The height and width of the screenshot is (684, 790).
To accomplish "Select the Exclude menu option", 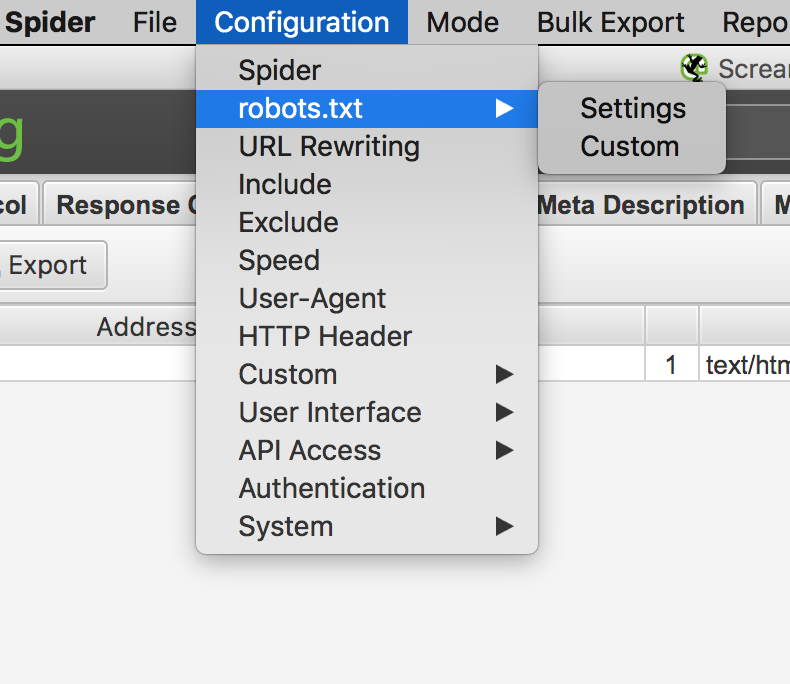I will click(x=288, y=222).
